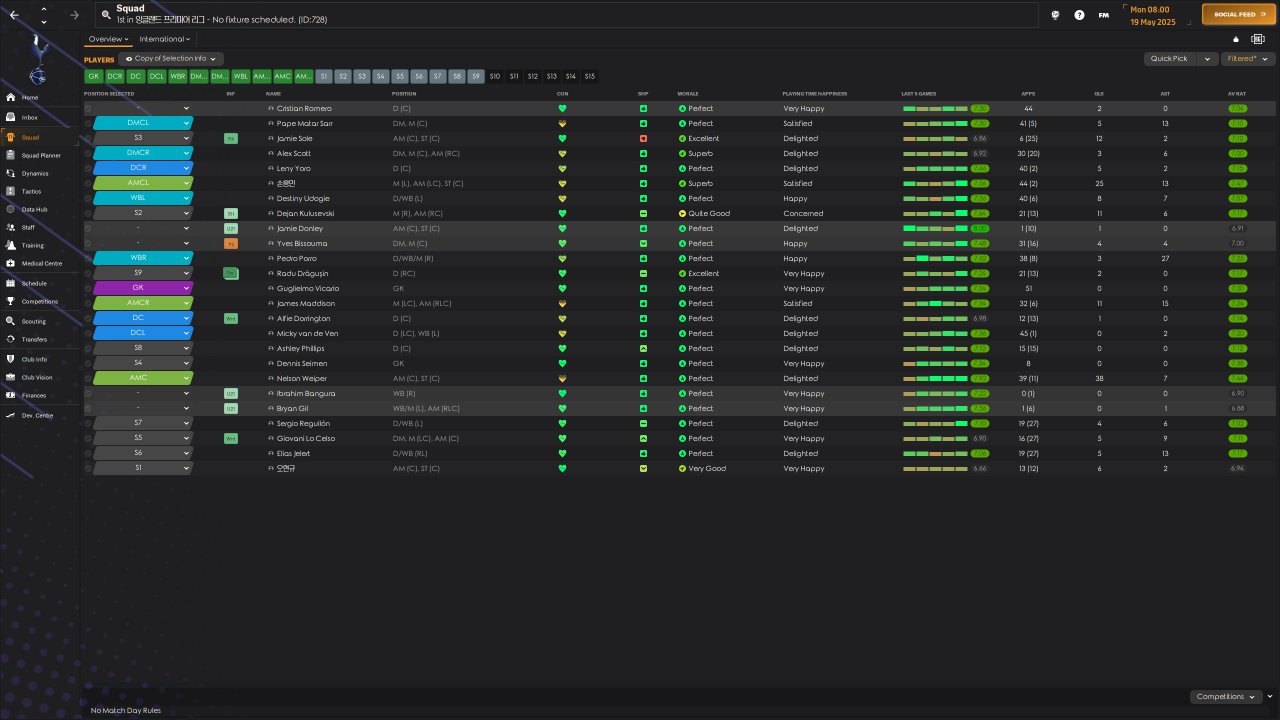
Task: Open the Data Hub icon
Action: 11,210
